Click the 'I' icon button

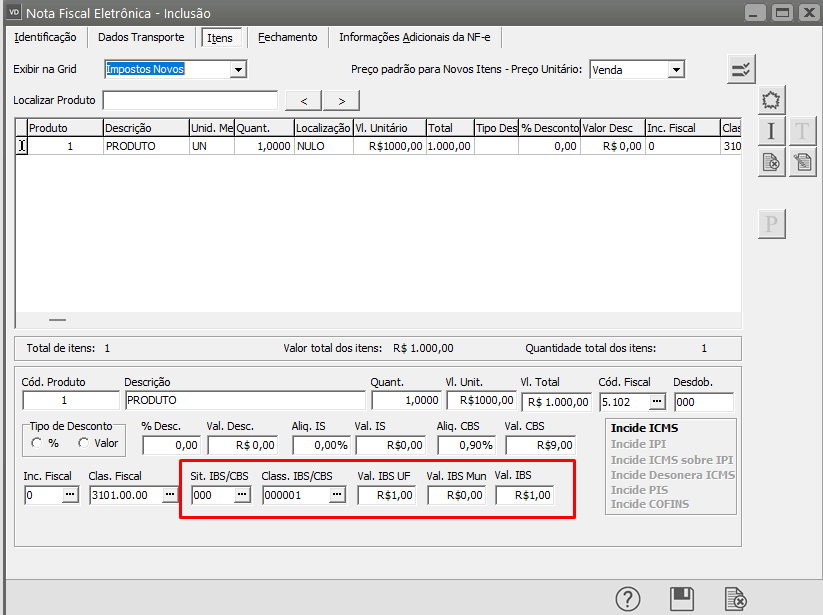click(771, 131)
